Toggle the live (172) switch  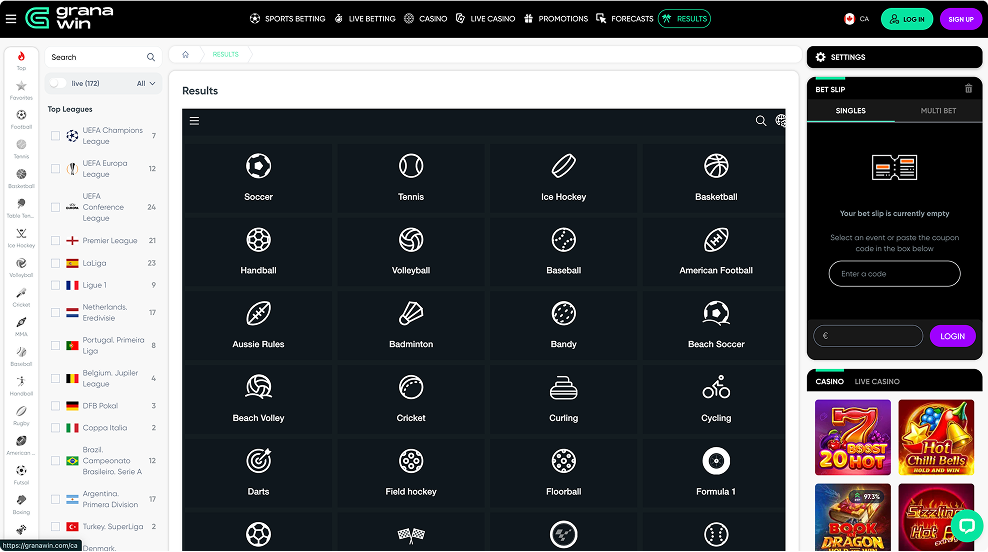57,83
